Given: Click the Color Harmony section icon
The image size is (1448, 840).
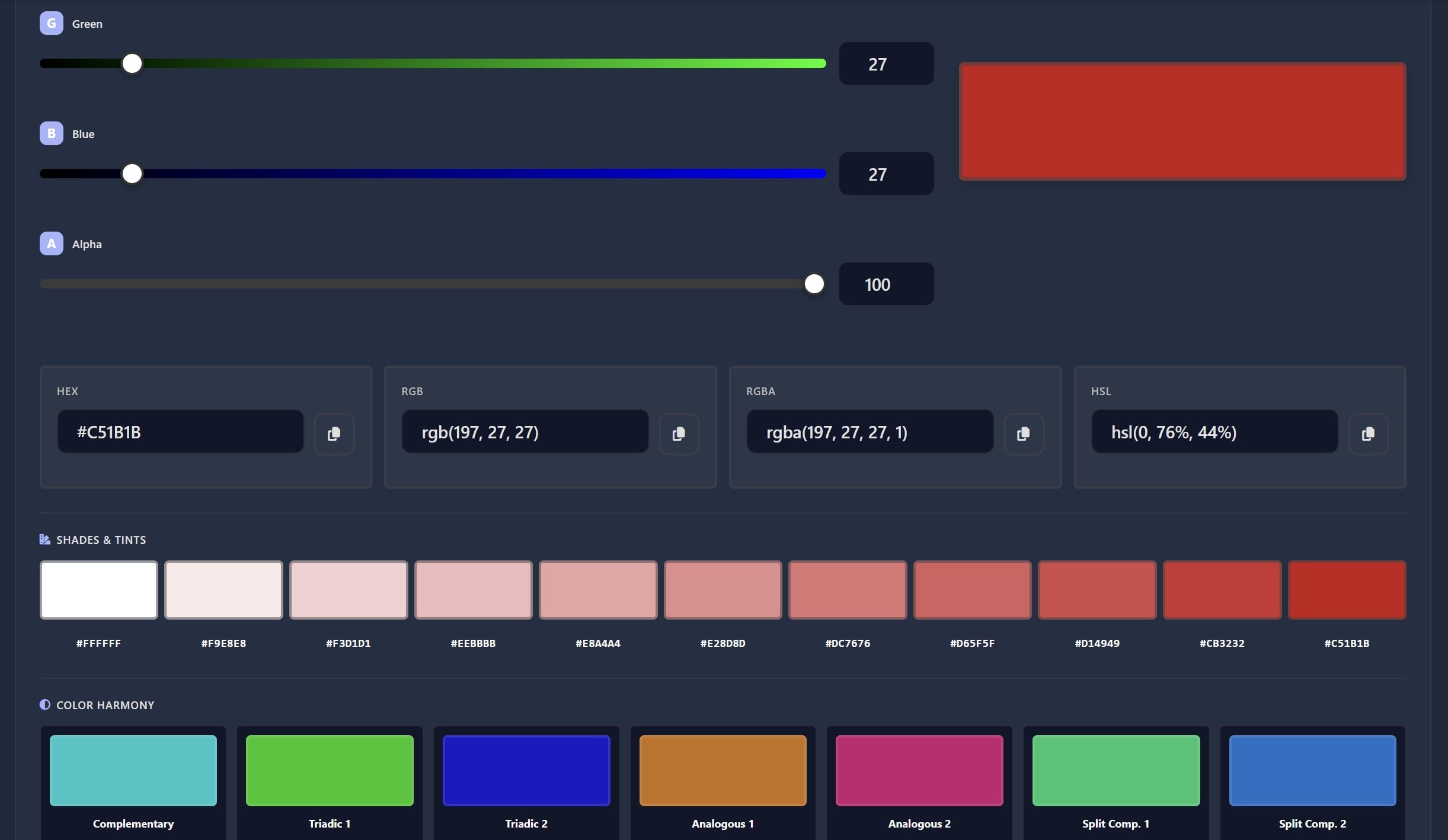Looking at the screenshot, I should [x=44, y=704].
